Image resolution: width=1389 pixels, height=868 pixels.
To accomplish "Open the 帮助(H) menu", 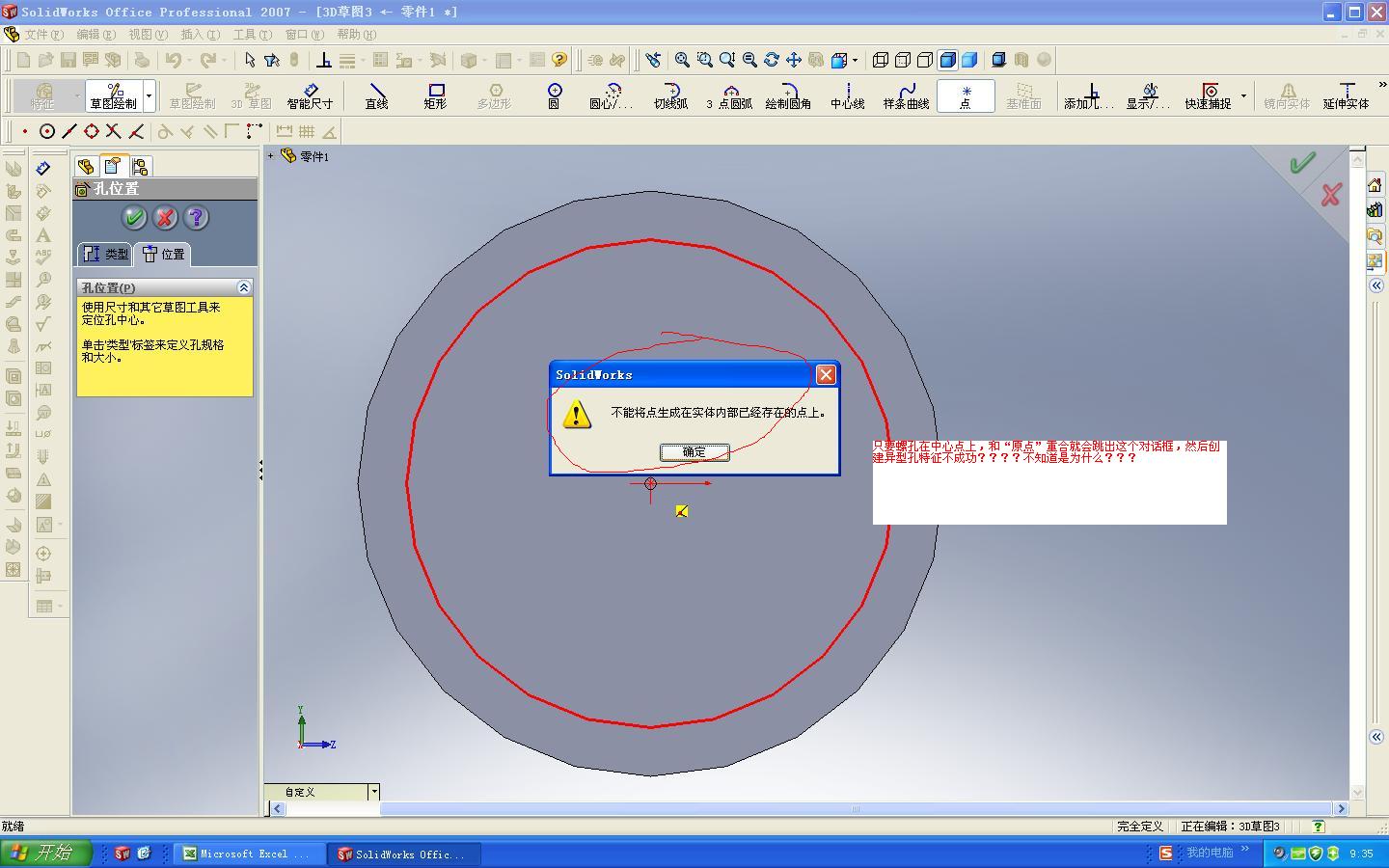I will (x=357, y=35).
